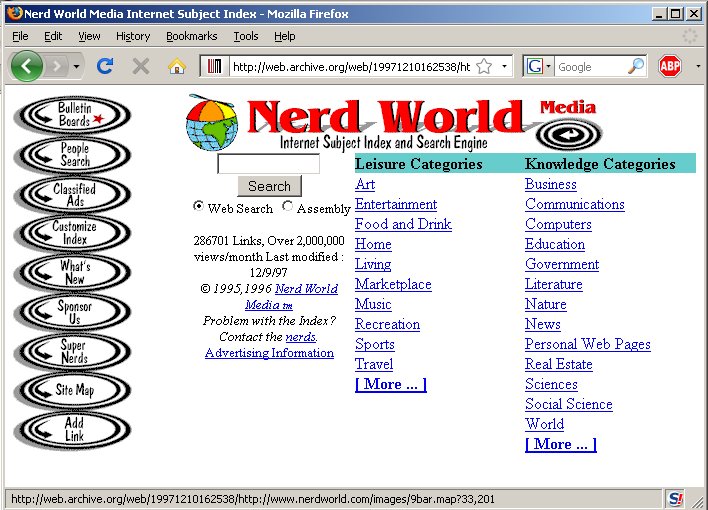Open the Advertising Information link
Image resolution: width=708 pixels, height=510 pixels.
(x=270, y=353)
